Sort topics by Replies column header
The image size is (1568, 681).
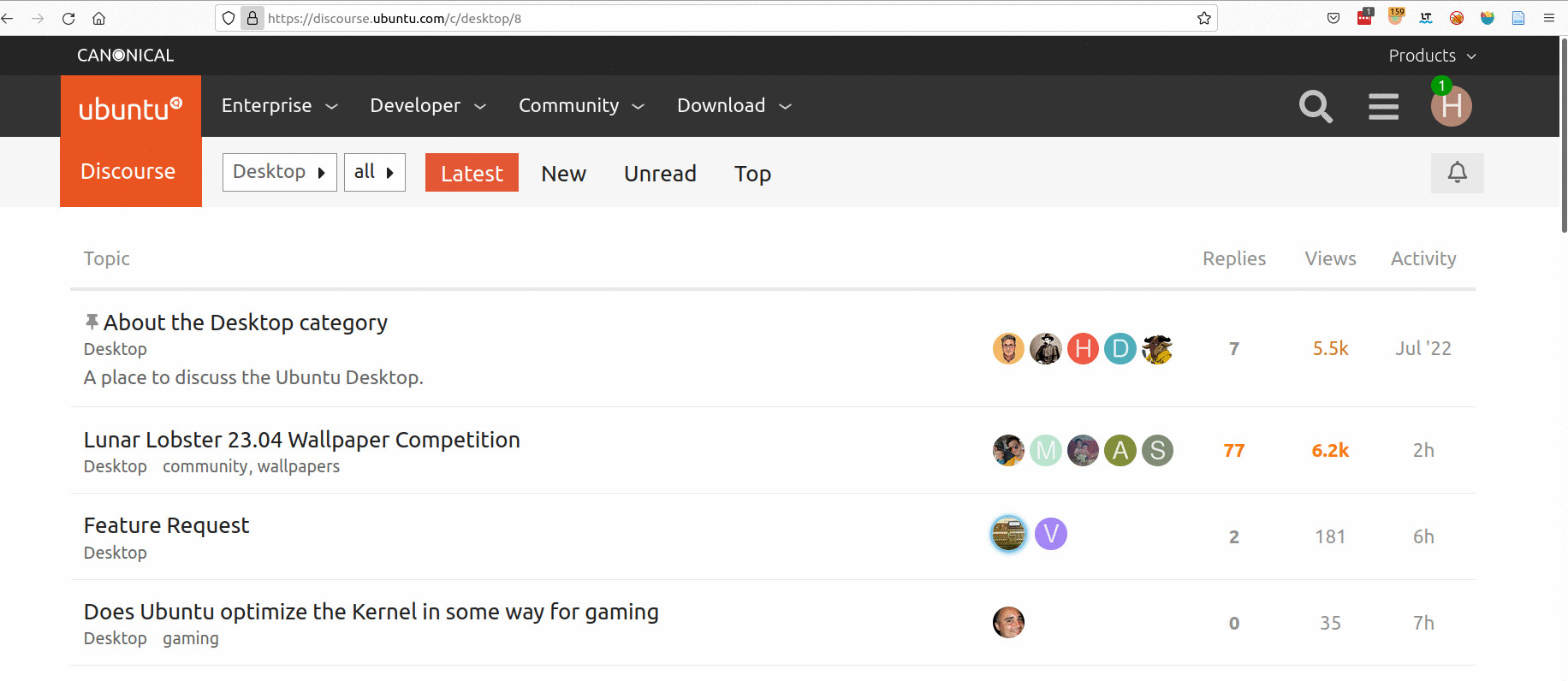pyautogui.click(x=1233, y=258)
